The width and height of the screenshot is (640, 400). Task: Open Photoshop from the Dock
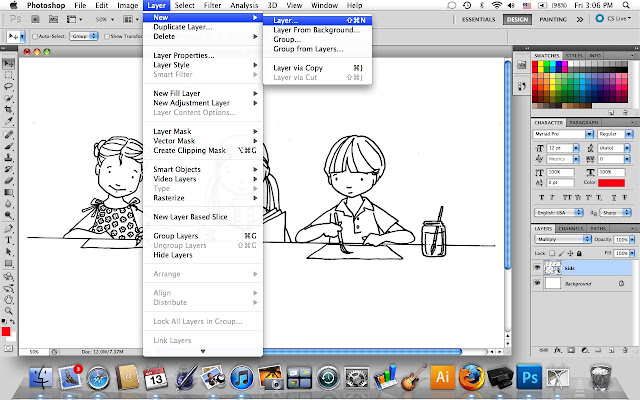[529, 377]
